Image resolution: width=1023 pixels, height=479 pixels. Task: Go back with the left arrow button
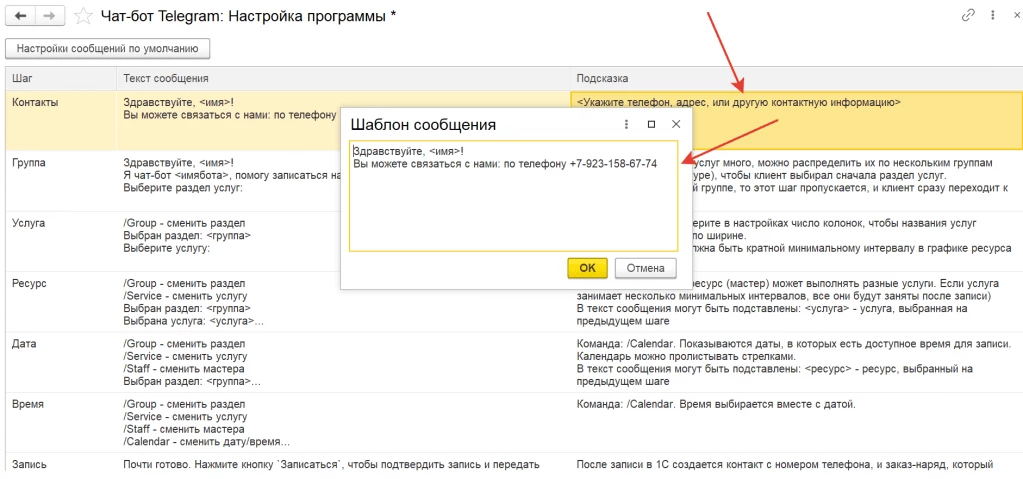(20, 16)
